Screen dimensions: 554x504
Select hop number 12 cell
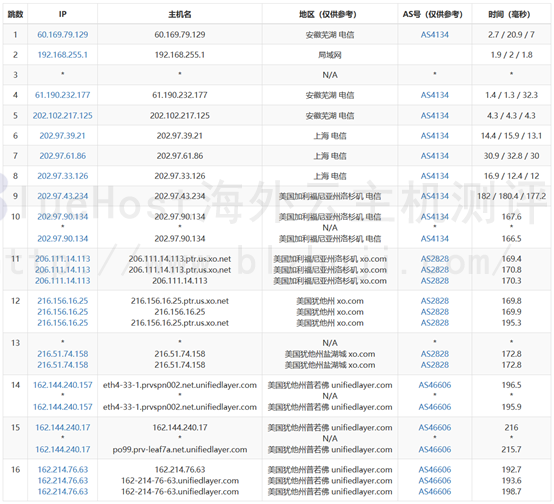15,301
